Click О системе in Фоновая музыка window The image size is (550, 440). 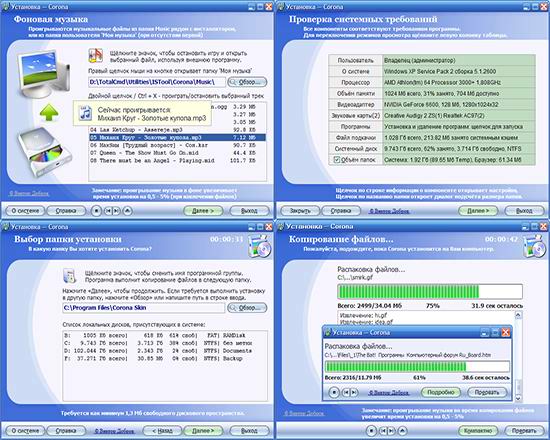[x=25, y=211]
